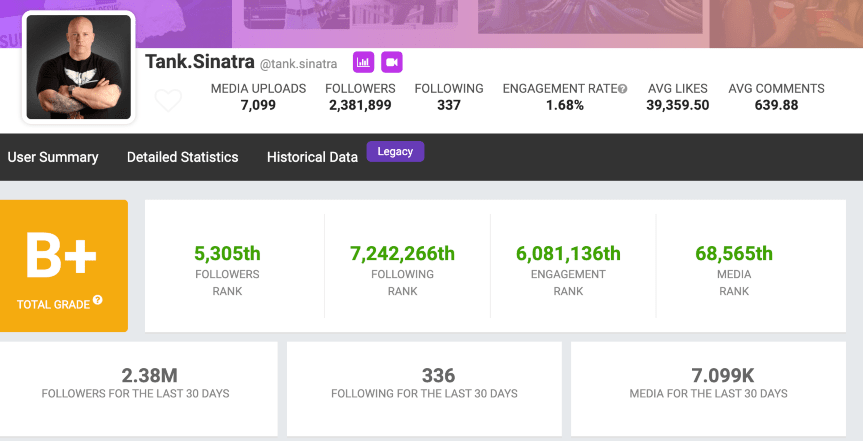Click the @tank.sinatra username handle
The width and height of the screenshot is (863, 441).
pyautogui.click(x=298, y=64)
